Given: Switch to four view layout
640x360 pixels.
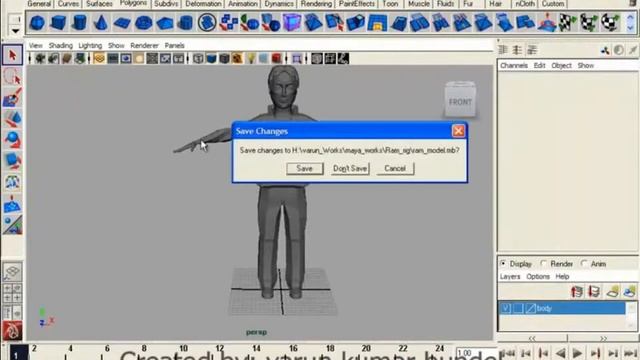Looking at the screenshot, I should coord(12,293).
